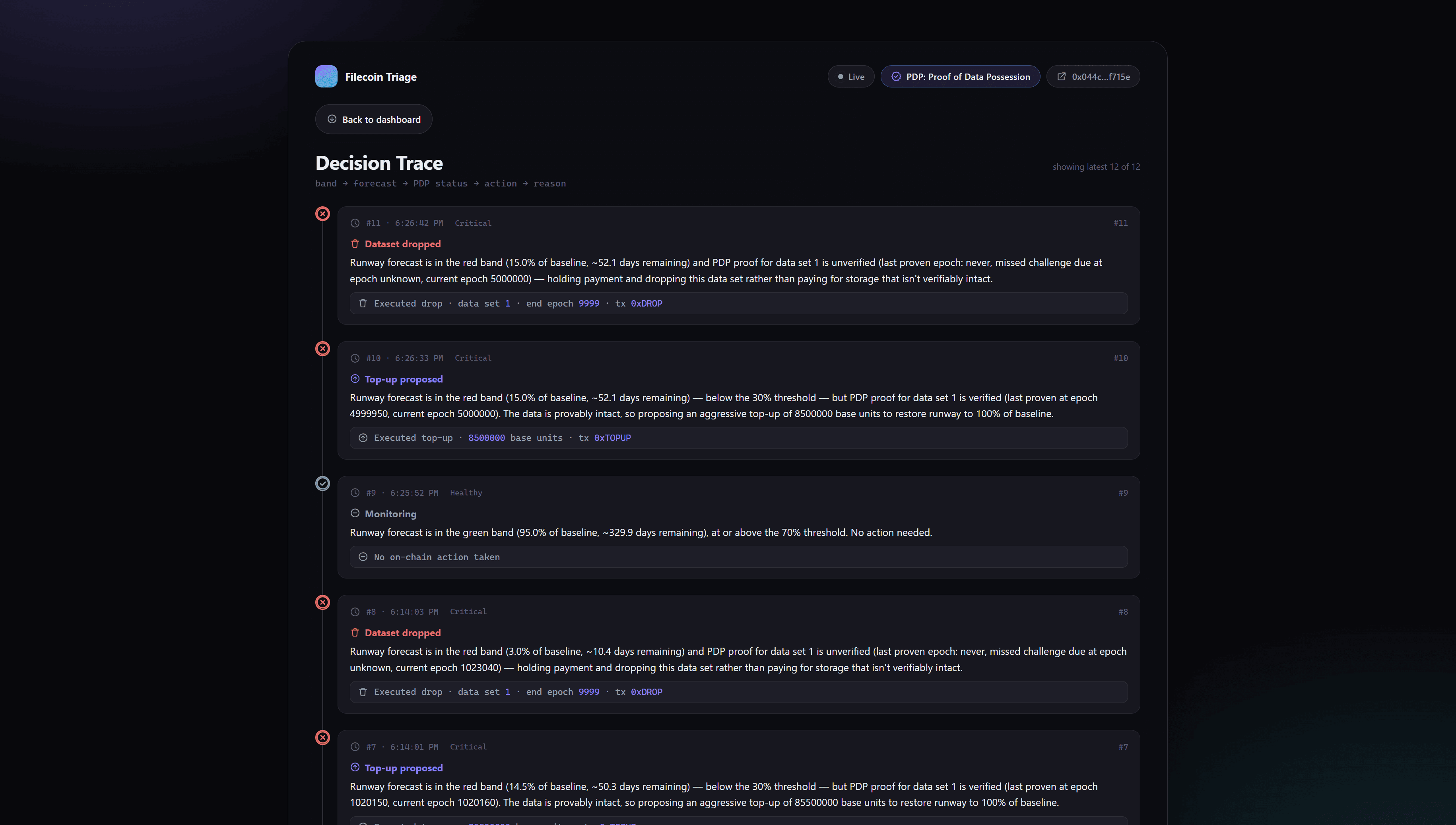Click the Live status pill
Screen dimensions: 1456x825
pos(850,76)
